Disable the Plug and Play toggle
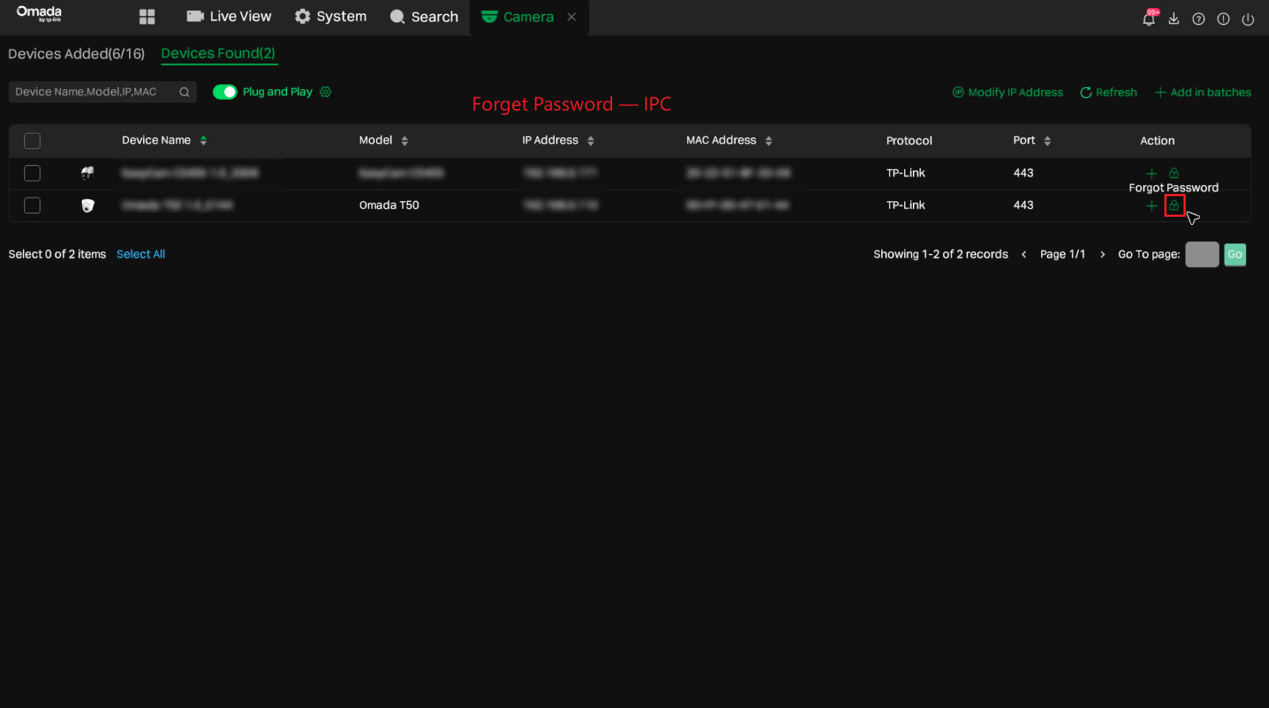 click(225, 92)
